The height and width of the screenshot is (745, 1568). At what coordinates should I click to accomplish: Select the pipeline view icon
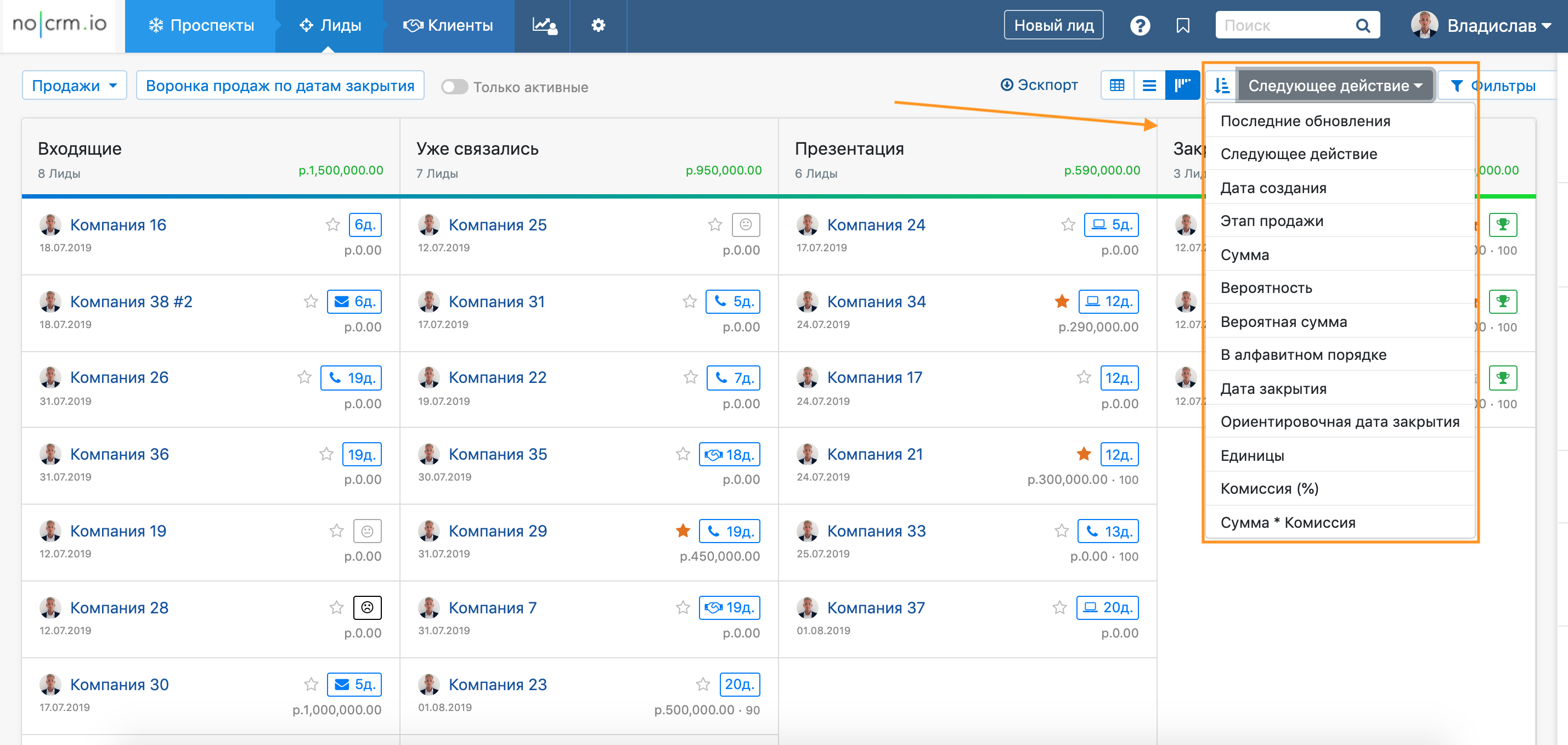(x=1182, y=86)
